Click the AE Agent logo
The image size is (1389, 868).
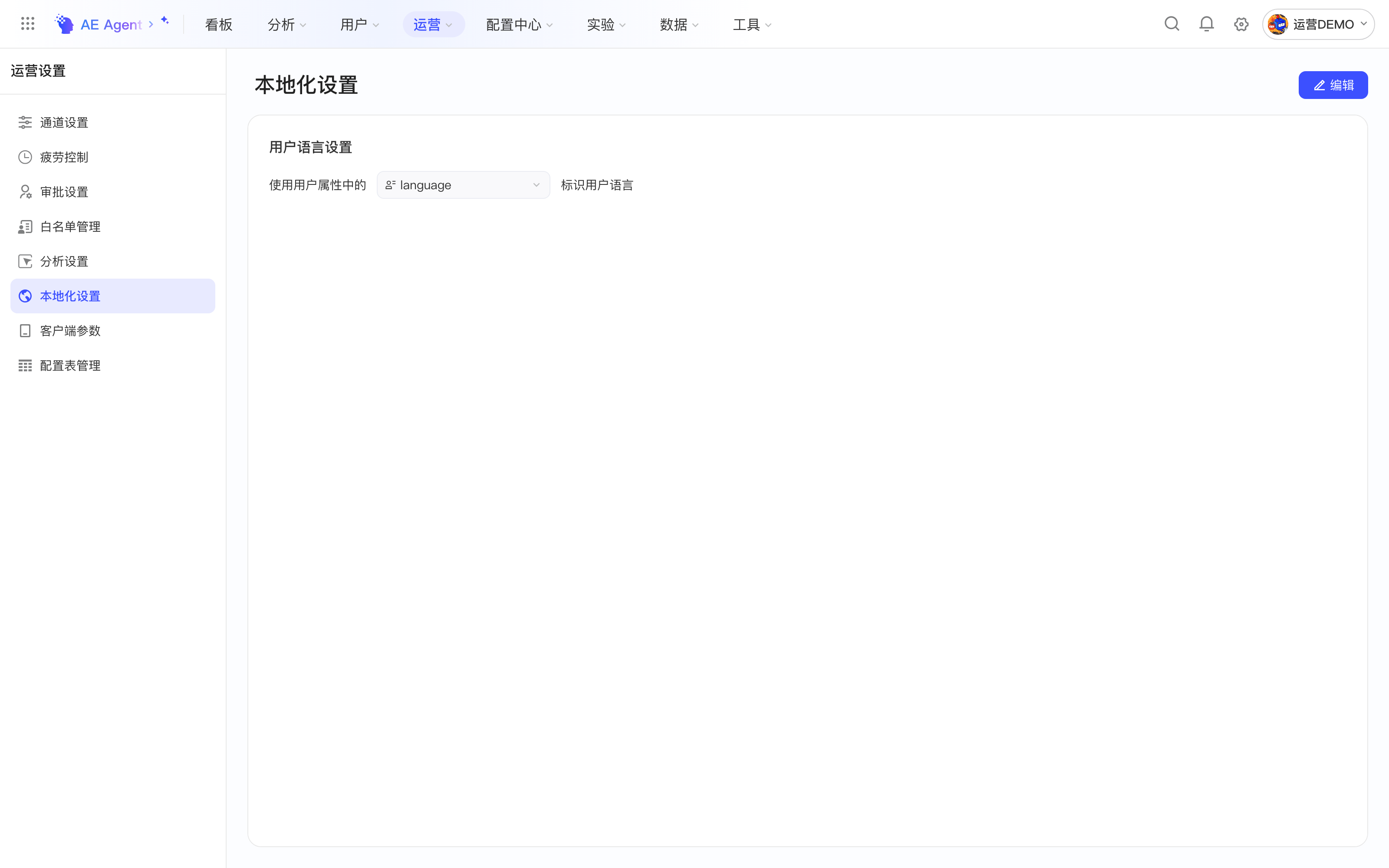[64, 24]
